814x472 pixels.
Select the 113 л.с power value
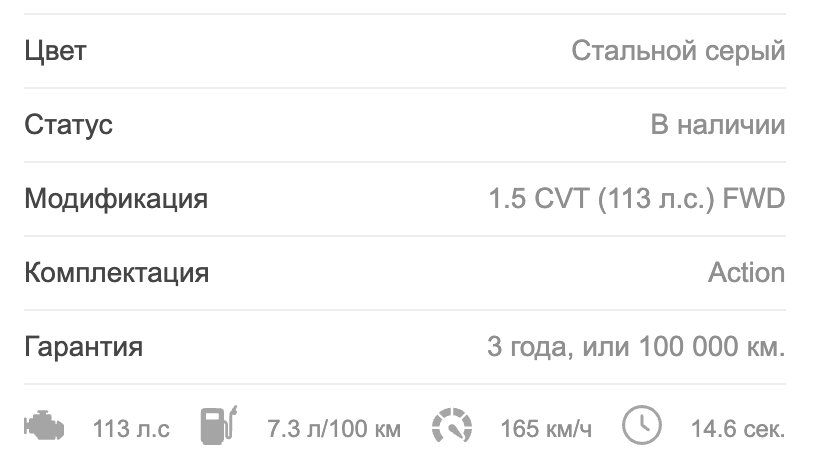point(131,430)
